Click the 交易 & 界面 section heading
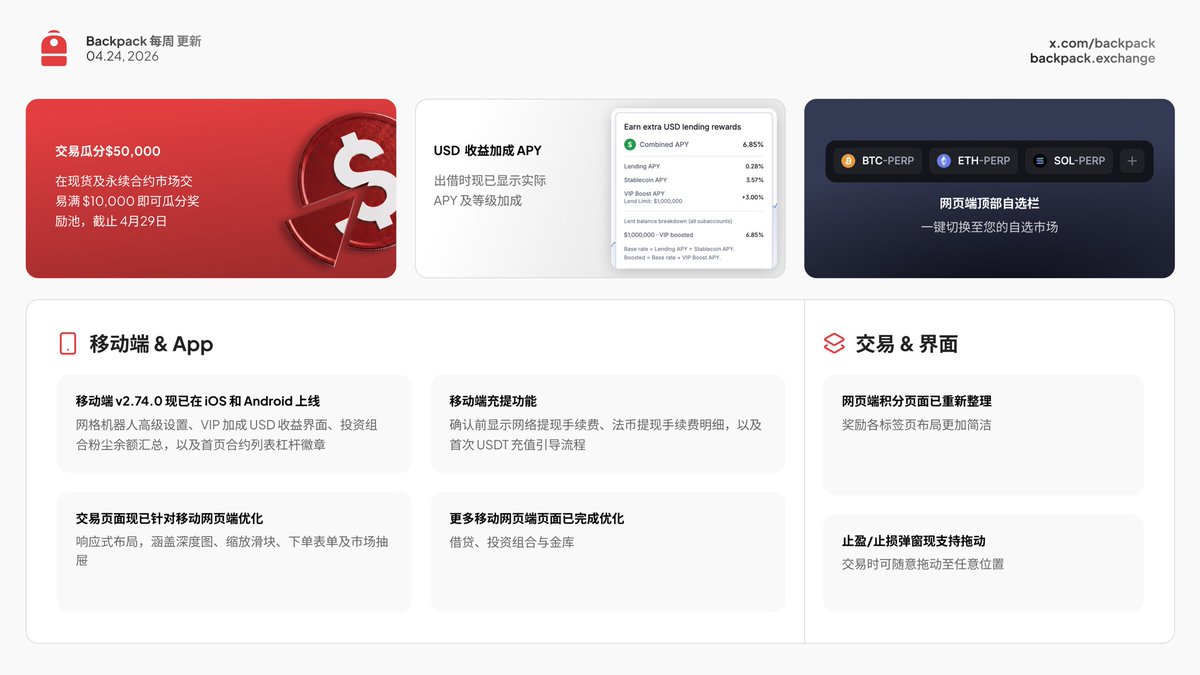 click(x=907, y=344)
